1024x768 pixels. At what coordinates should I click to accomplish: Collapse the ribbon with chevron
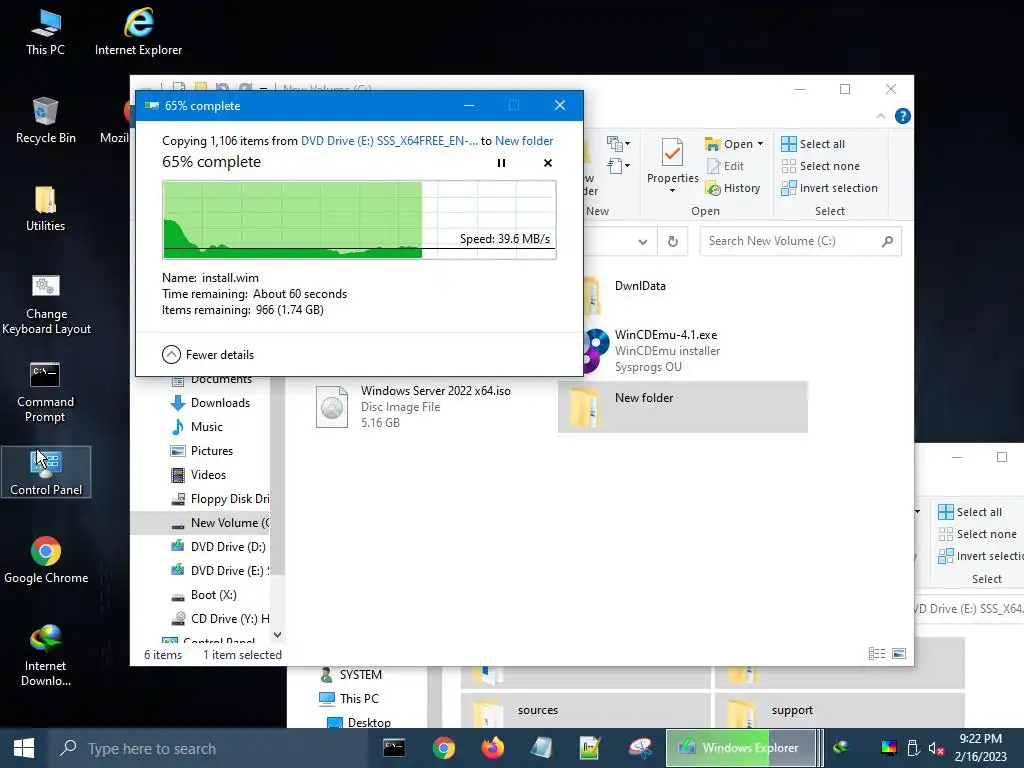tap(881, 116)
